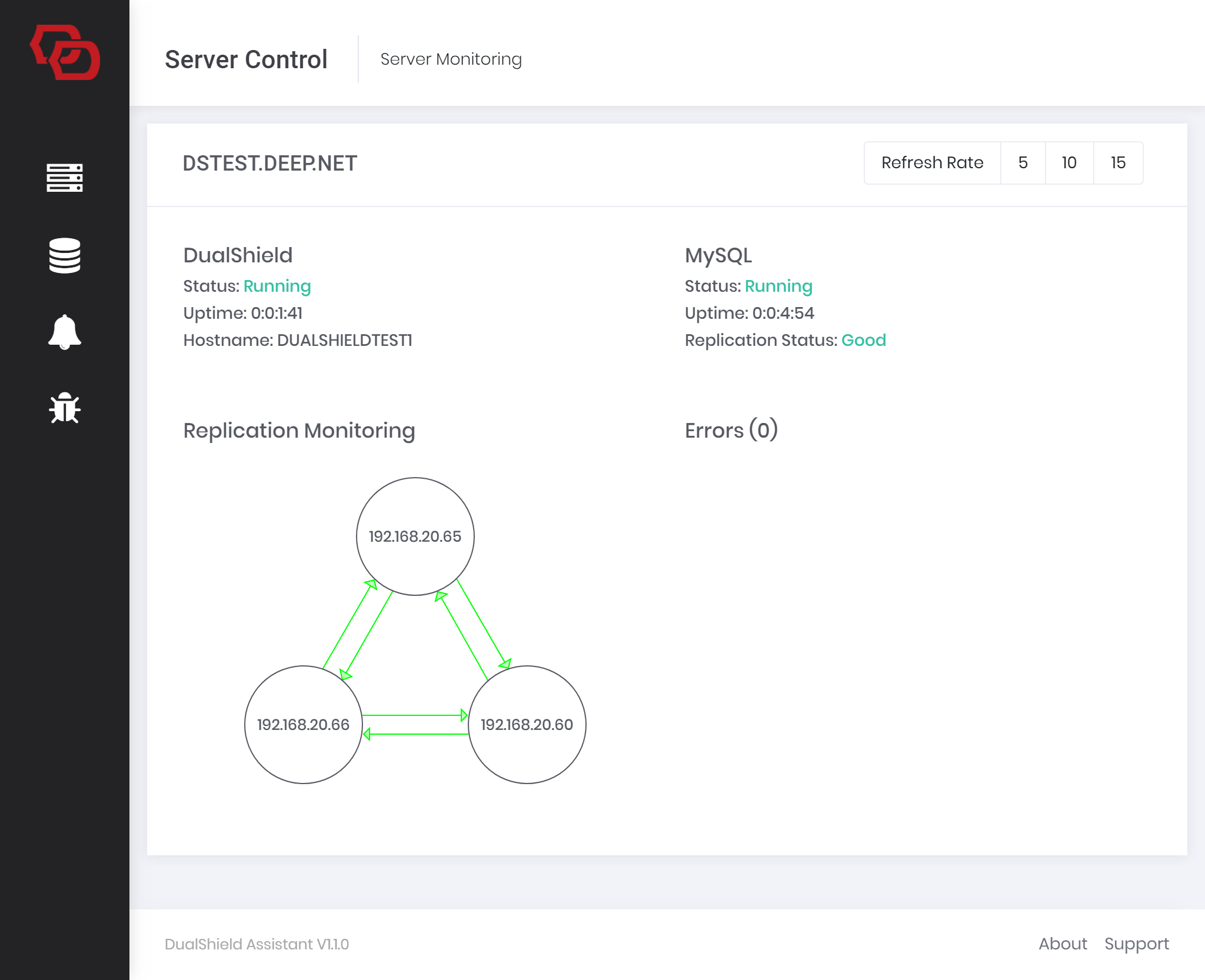Select the 192.168.20.65 replication node
Image resolution: width=1205 pixels, height=980 pixels.
[415, 536]
